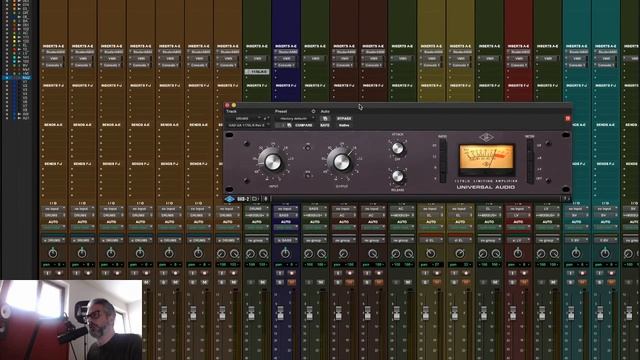Image resolution: width=640 pixels, height=360 pixels.
Task: Open automation mode selector on purple BASS track
Action: click(x=286, y=227)
